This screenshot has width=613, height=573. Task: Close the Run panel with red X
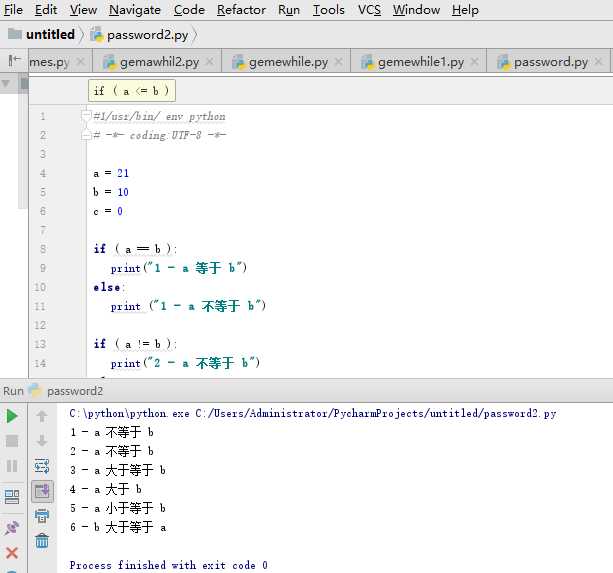12,553
